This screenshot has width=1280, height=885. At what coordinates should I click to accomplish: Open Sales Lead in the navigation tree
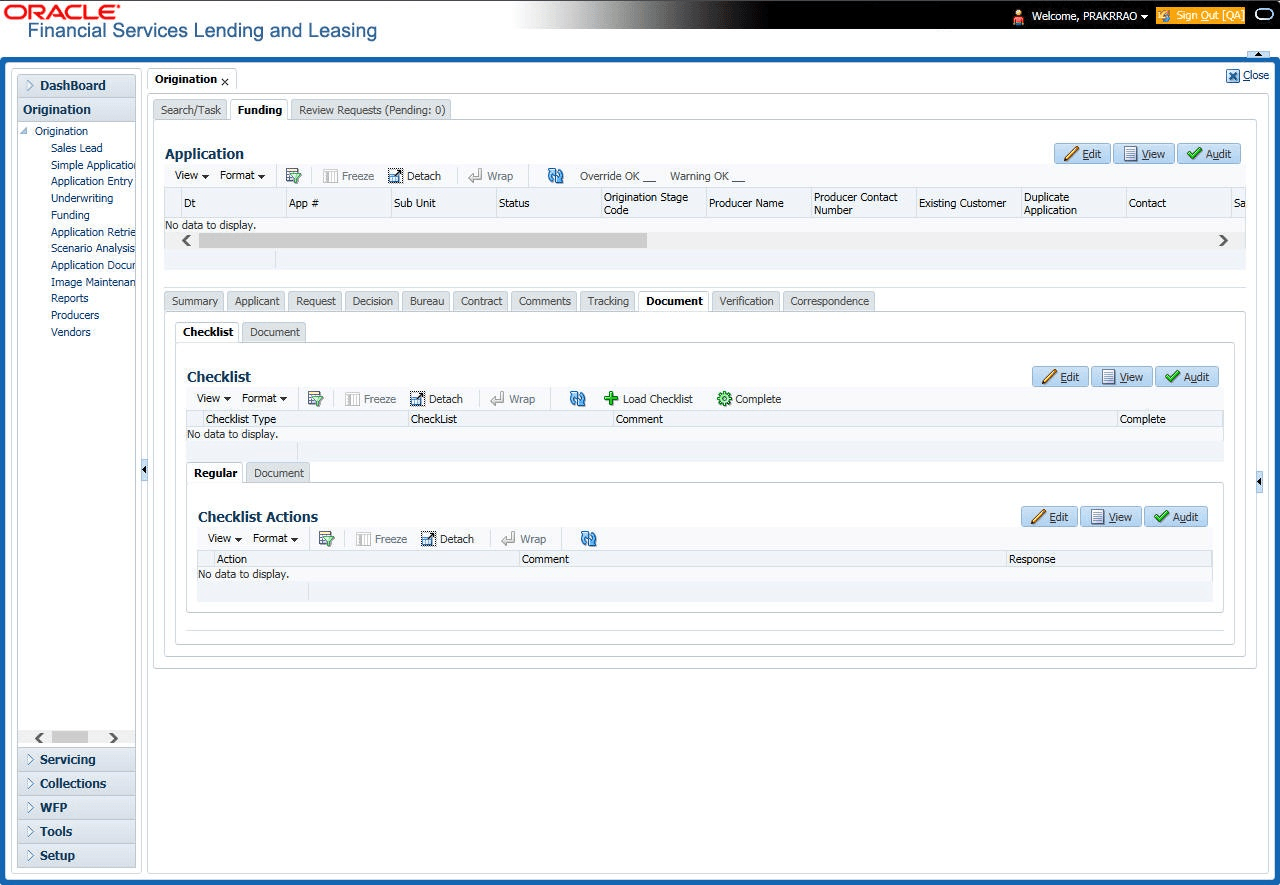click(77, 148)
